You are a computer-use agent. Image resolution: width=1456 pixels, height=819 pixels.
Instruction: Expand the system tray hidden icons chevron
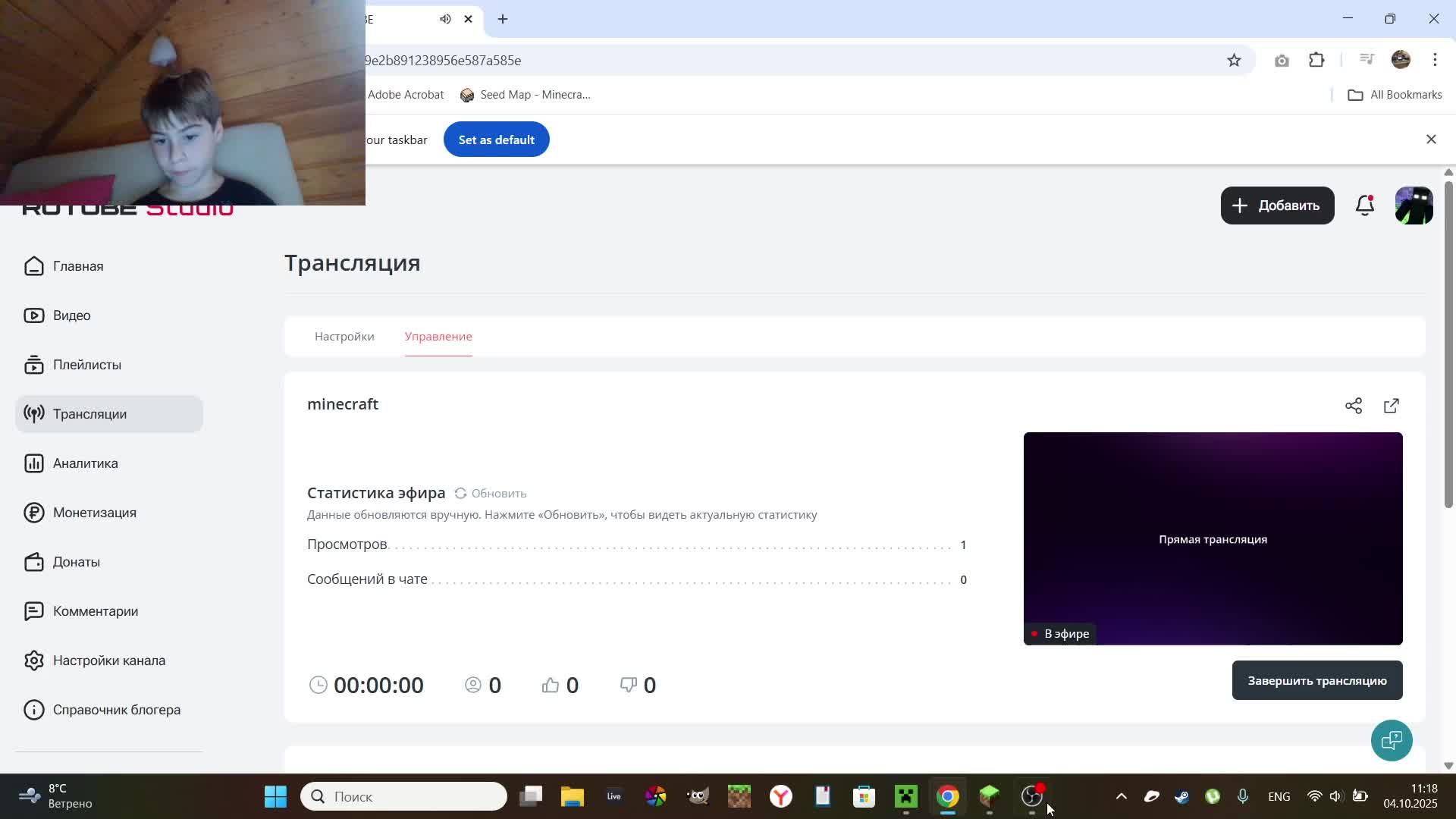(1122, 796)
